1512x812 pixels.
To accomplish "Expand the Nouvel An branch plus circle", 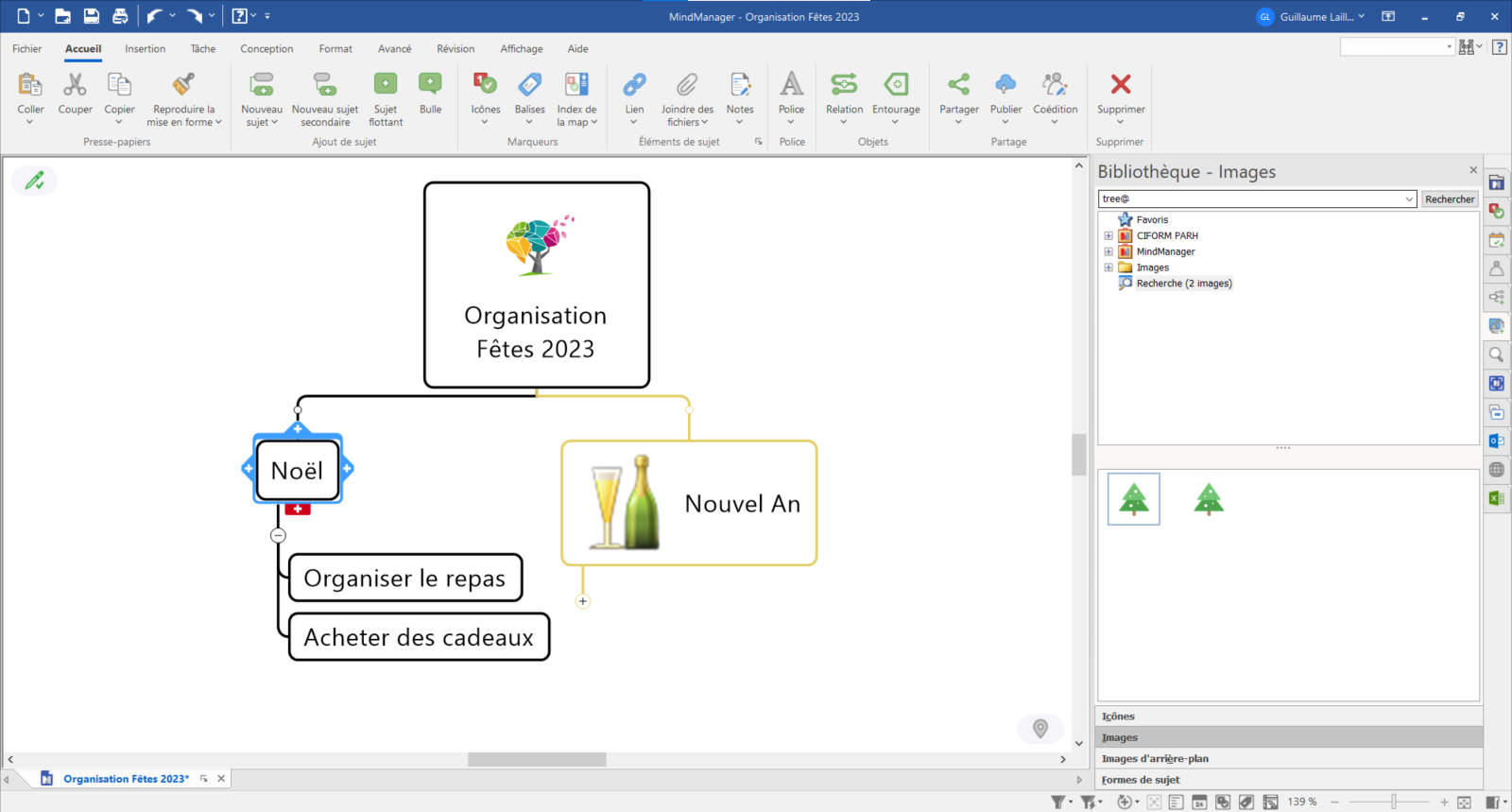I will pyautogui.click(x=583, y=601).
